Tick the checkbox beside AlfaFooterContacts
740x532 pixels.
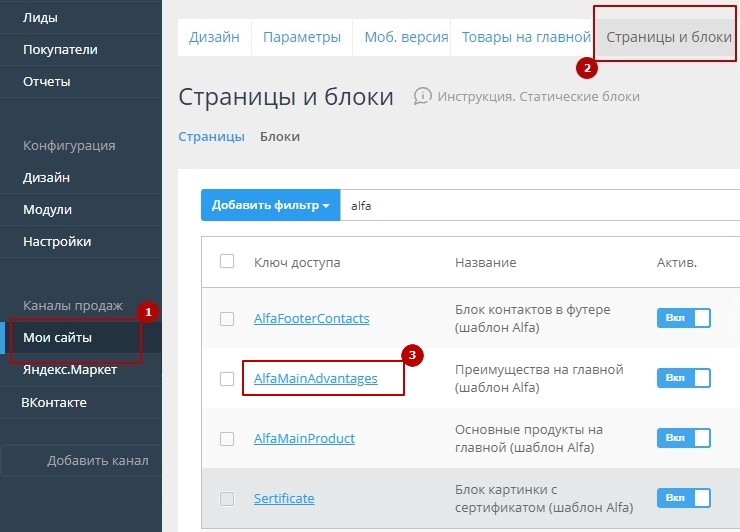[227, 319]
